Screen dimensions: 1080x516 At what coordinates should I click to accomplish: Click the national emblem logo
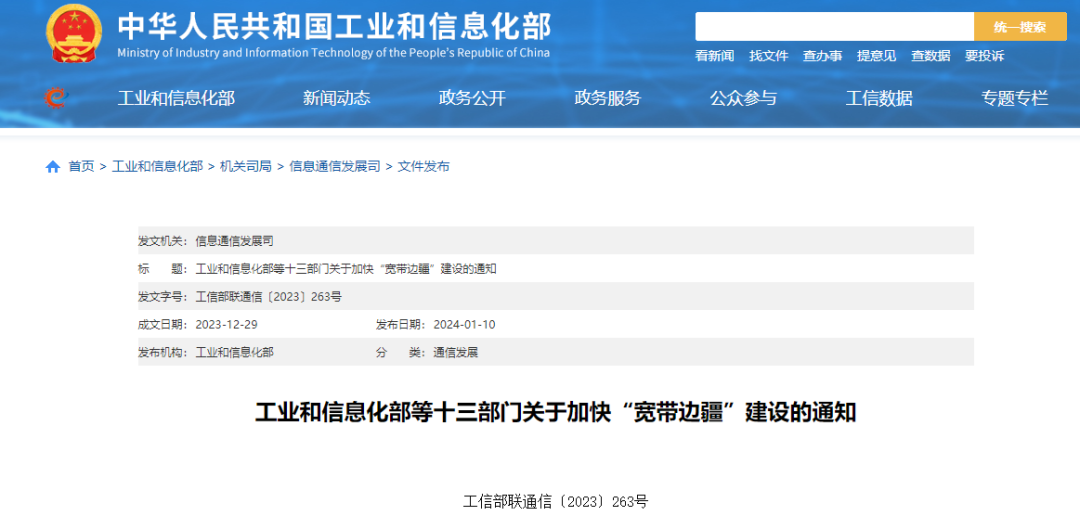pyautogui.click(x=74, y=33)
